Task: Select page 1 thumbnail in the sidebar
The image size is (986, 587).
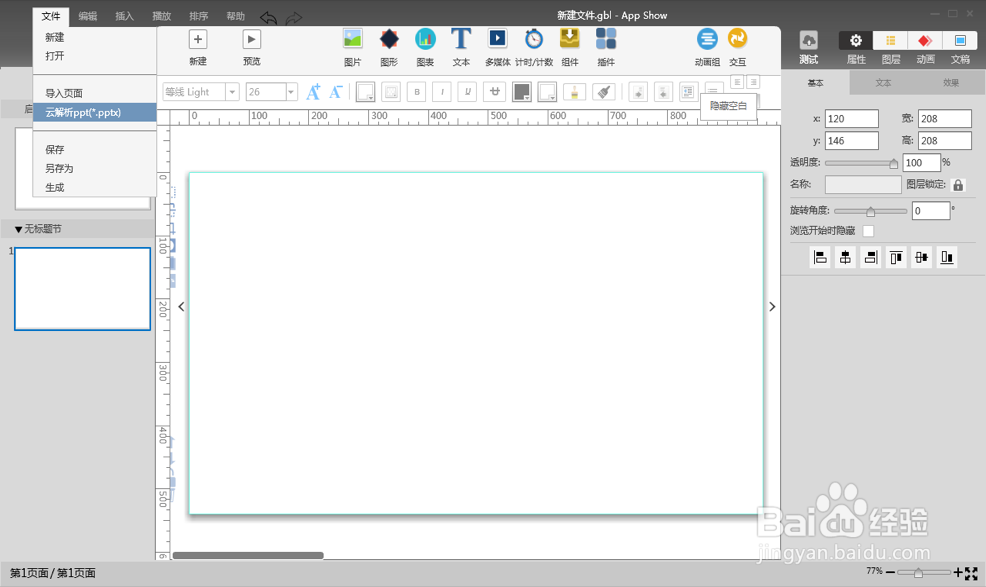Action: 82,289
